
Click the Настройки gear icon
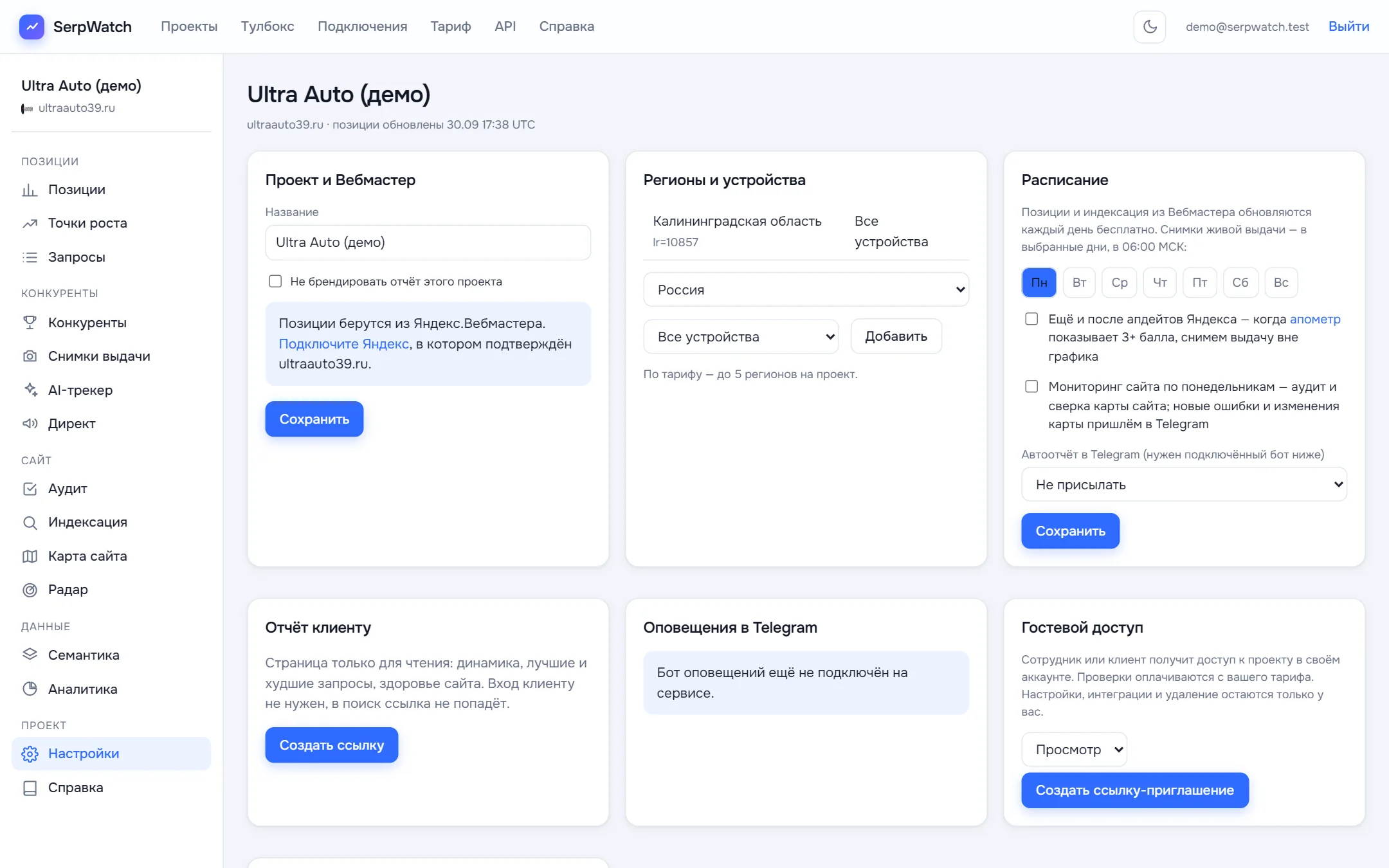pos(30,754)
